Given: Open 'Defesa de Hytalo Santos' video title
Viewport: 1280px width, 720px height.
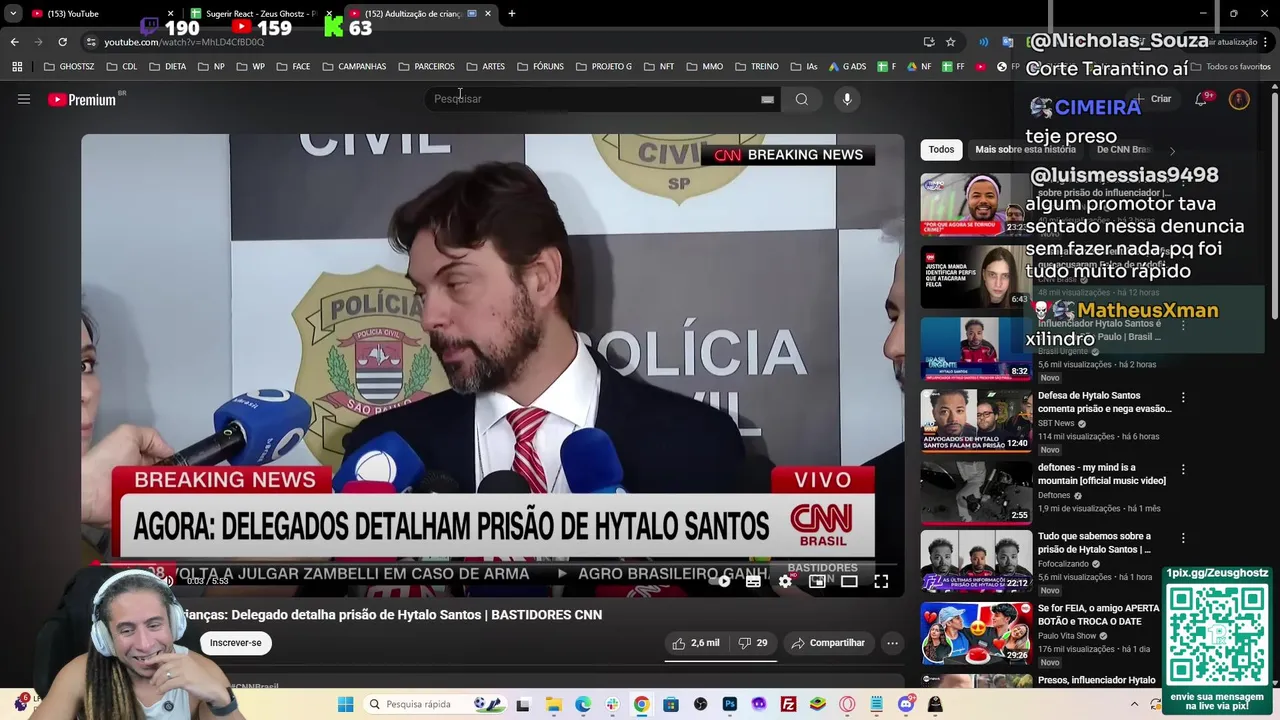Looking at the screenshot, I should click(1104, 402).
